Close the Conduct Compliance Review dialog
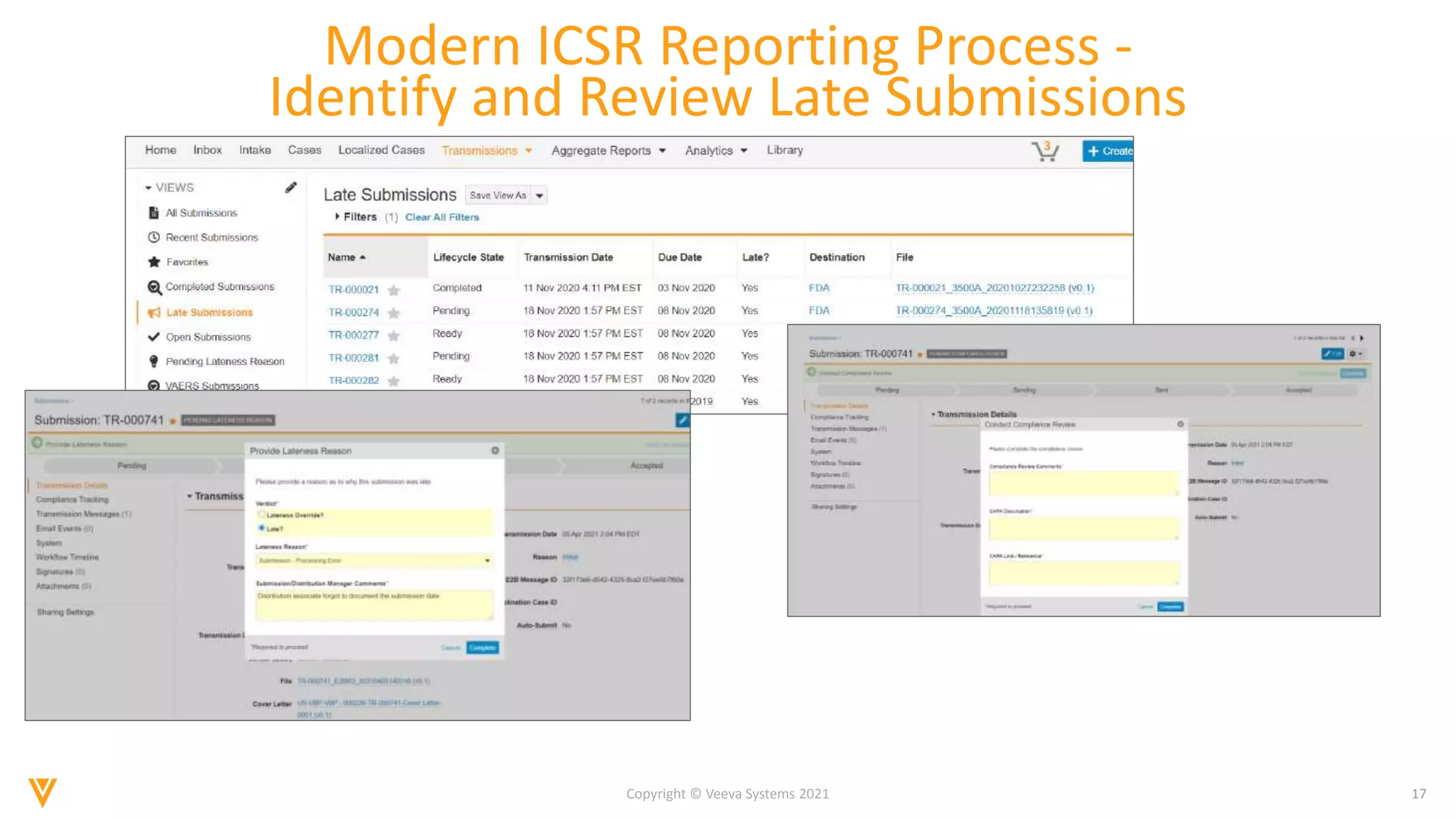 (1180, 424)
